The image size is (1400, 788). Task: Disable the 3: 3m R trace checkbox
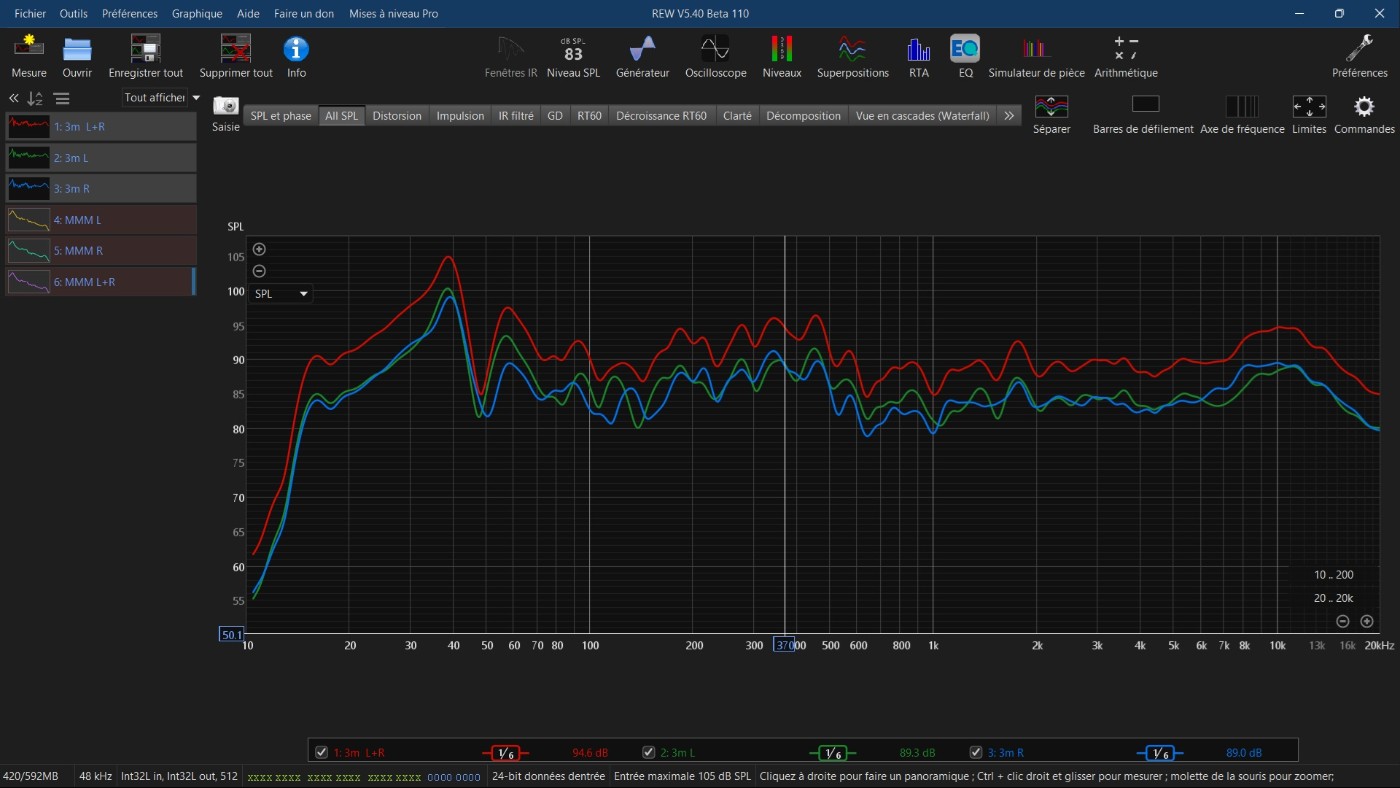976,753
